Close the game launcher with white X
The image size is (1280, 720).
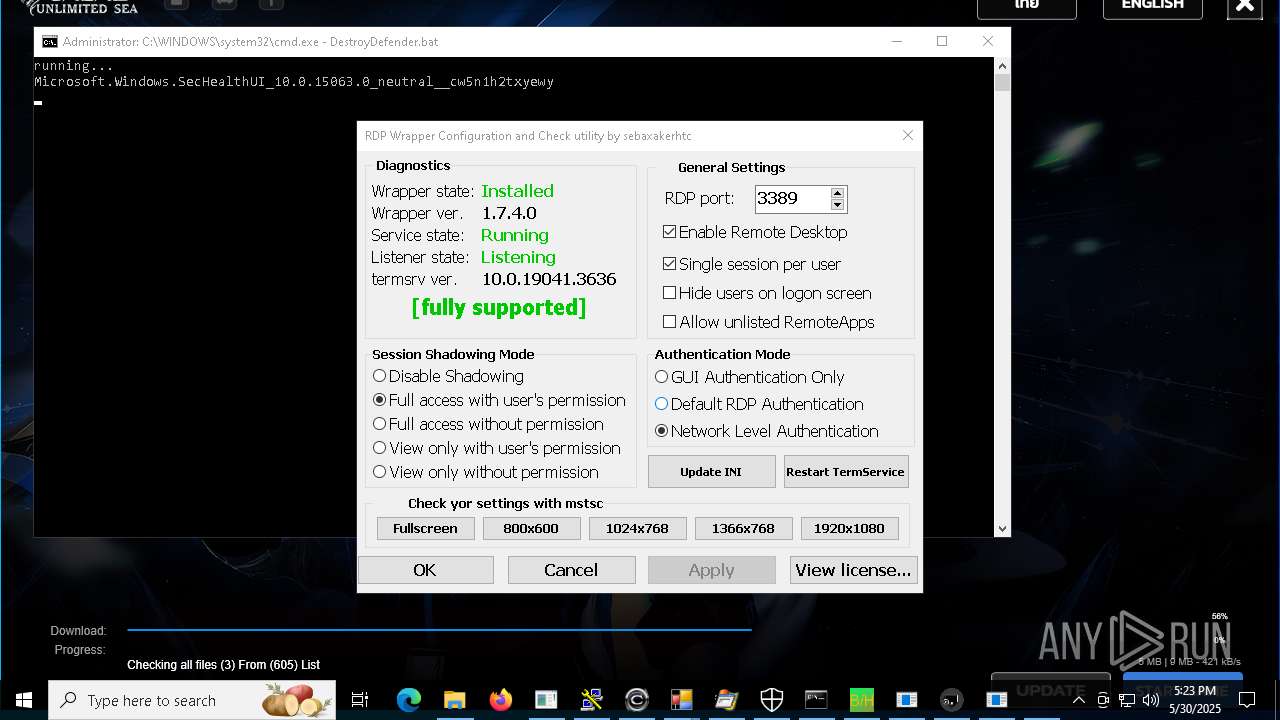(1245, 6)
